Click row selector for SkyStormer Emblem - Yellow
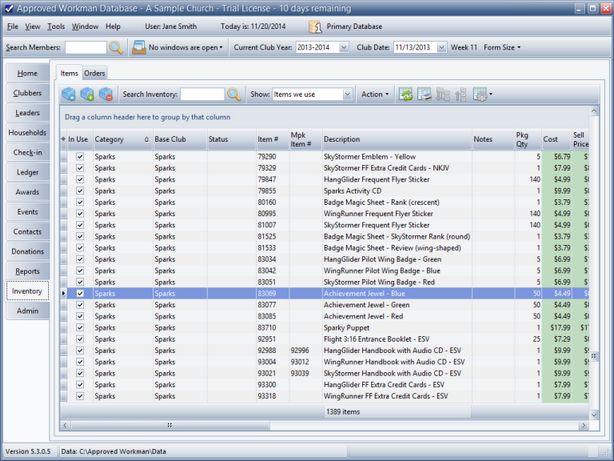 [63, 157]
